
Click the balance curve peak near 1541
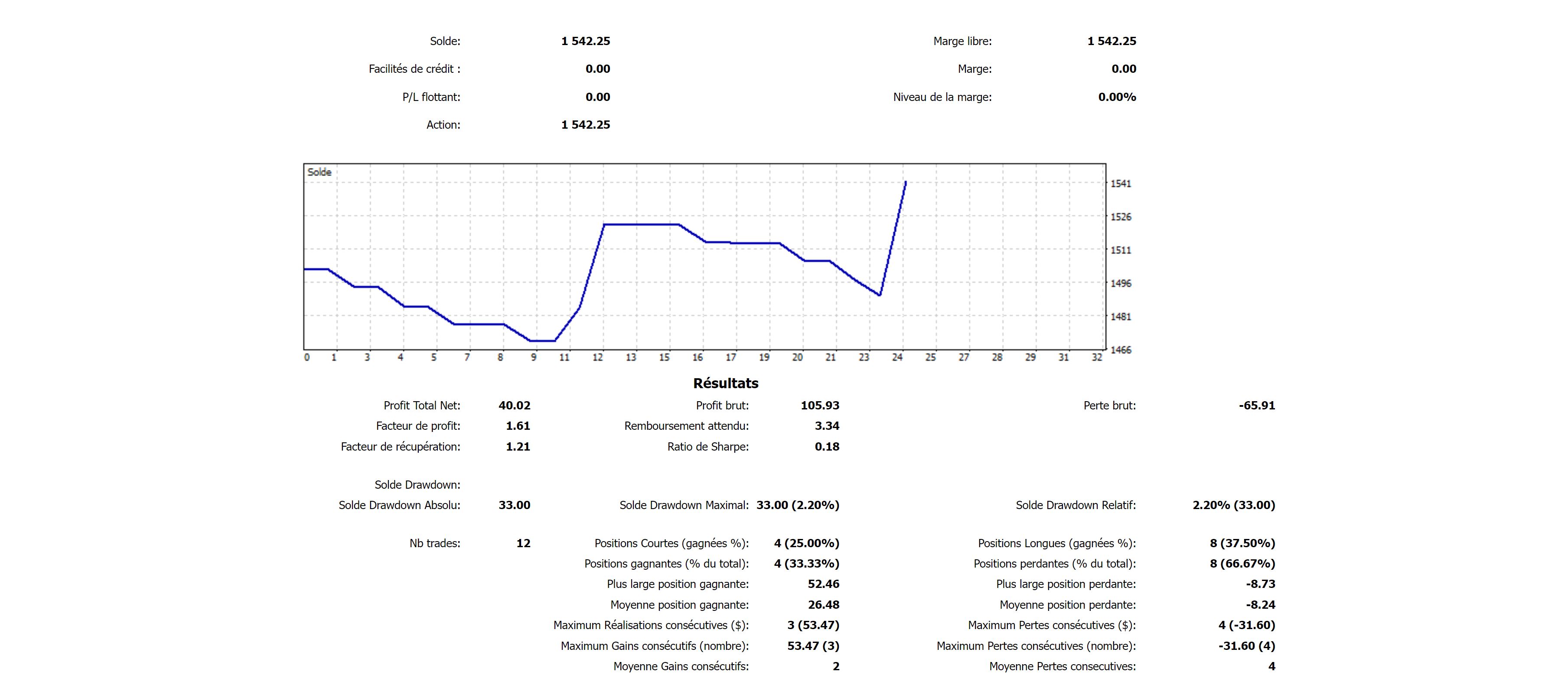click(905, 182)
